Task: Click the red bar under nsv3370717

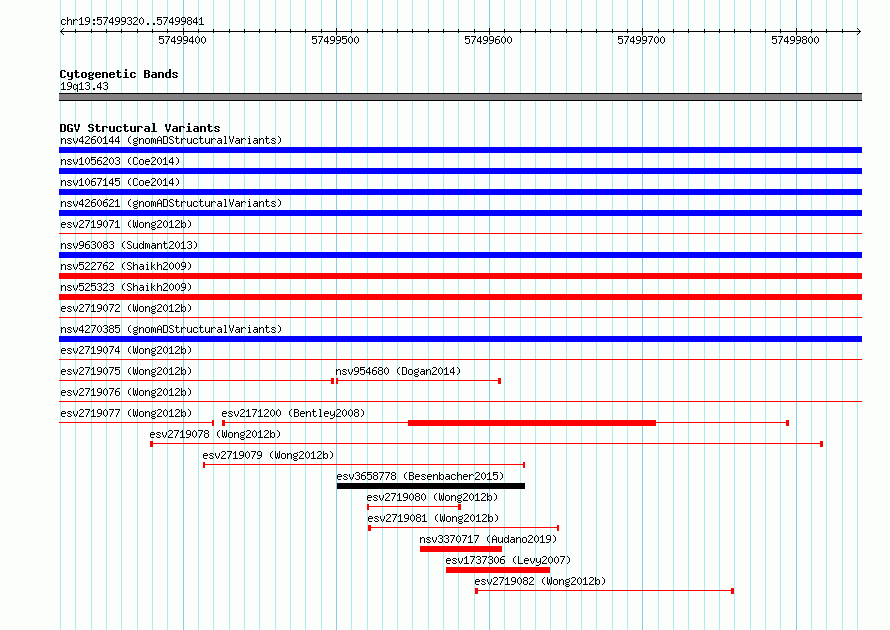Action: pyautogui.click(x=461, y=549)
